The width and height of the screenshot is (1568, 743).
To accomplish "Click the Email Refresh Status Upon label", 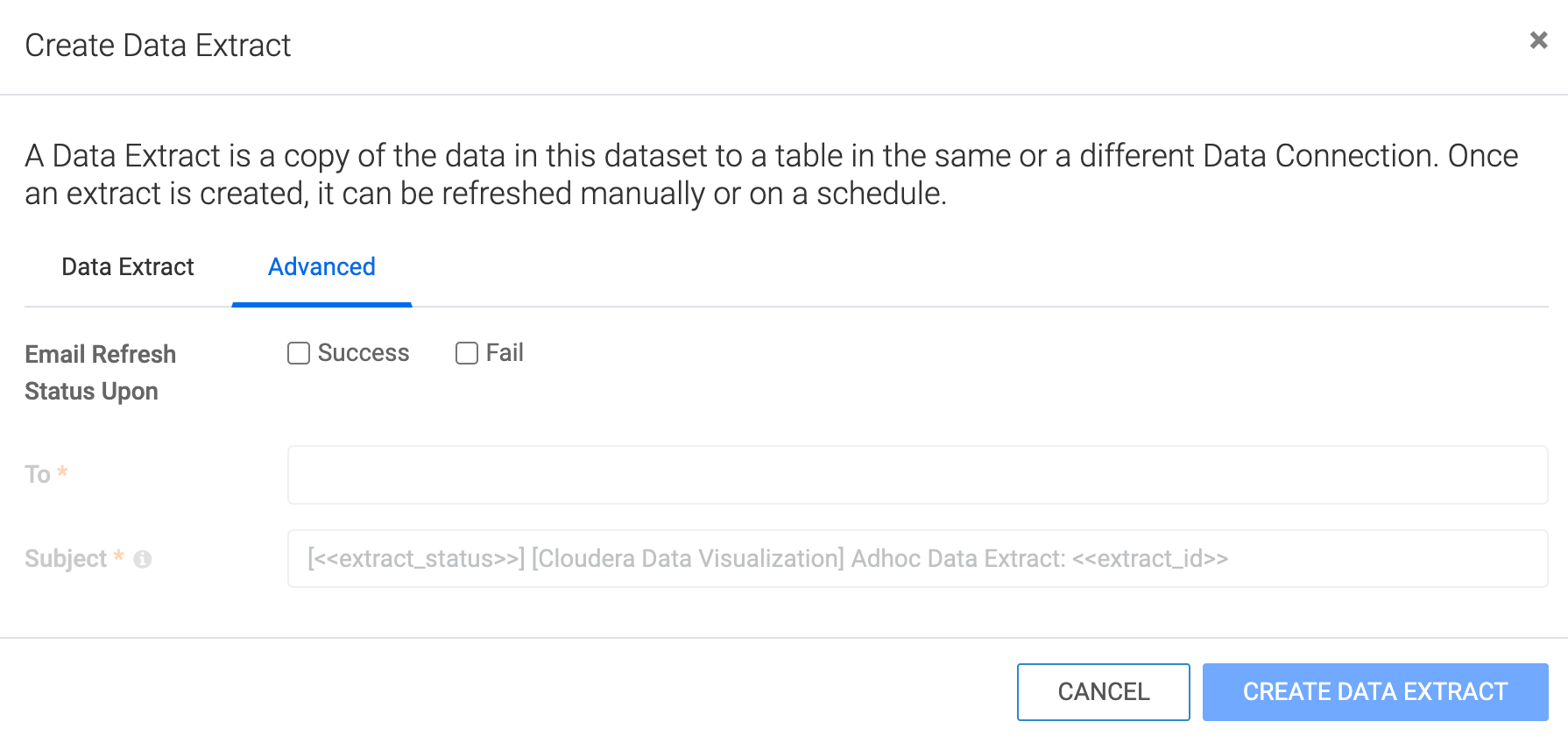I will click(x=101, y=372).
